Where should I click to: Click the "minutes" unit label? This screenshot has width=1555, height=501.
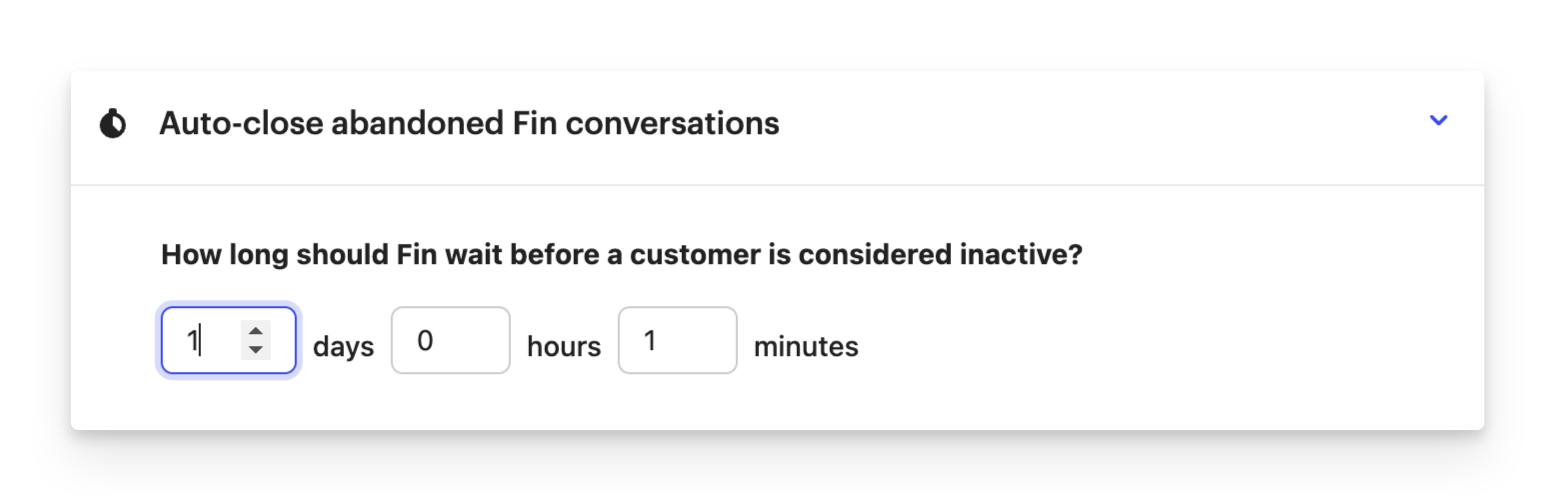click(x=806, y=347)
